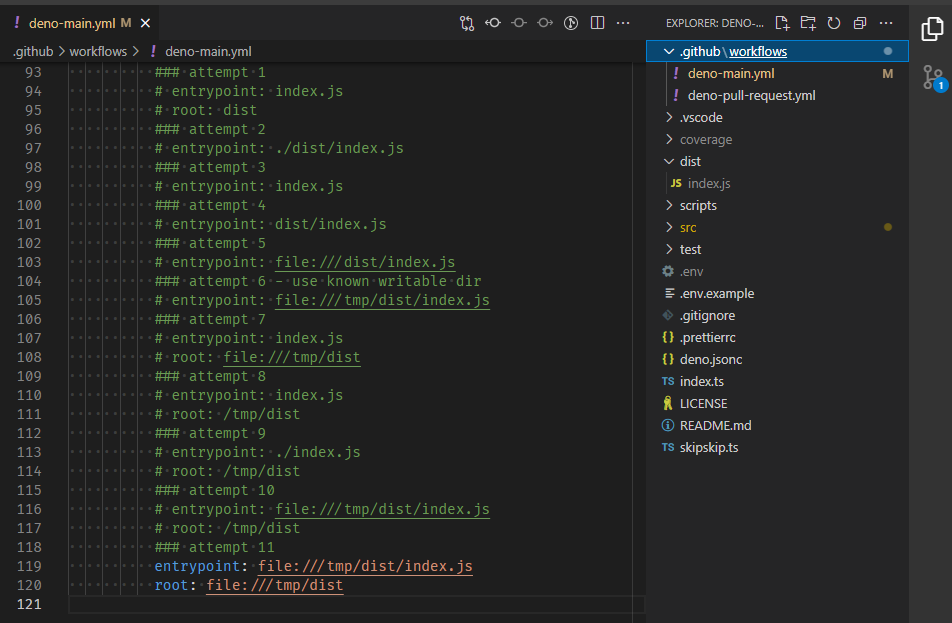Open compare changes icon in editor toolbar
The width and height of the screenshot is (952, 623).
[466, 23]
